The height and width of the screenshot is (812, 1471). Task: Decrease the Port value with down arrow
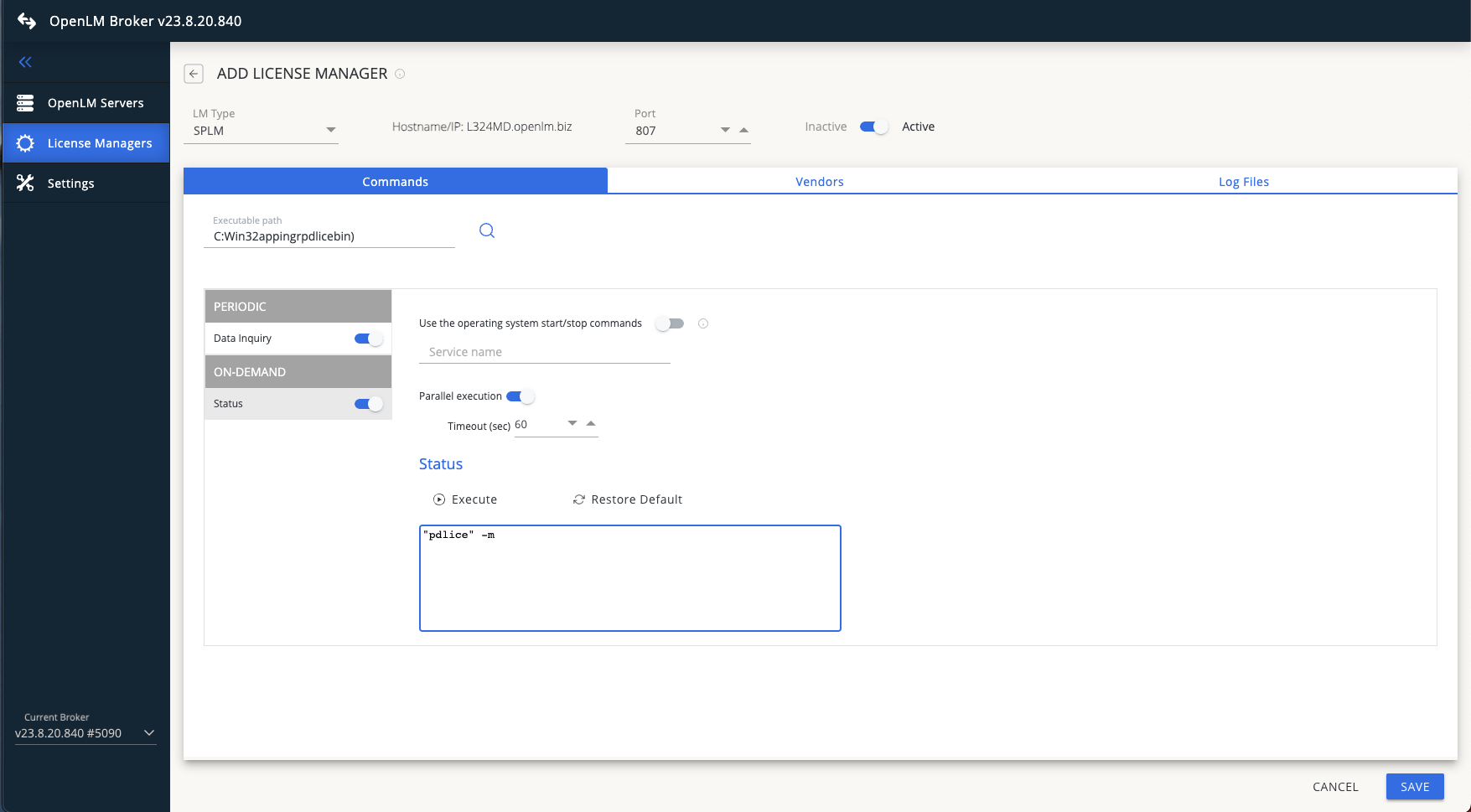(725, 130)
